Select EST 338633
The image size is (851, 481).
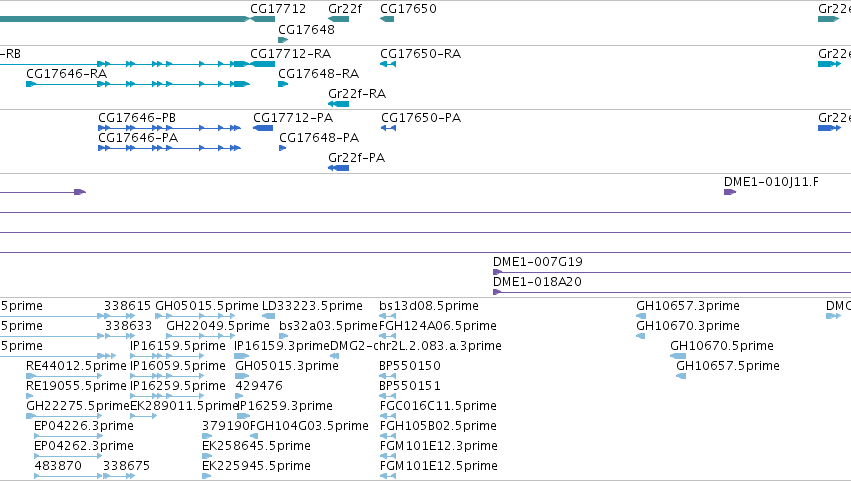click(x=128, y=326)
